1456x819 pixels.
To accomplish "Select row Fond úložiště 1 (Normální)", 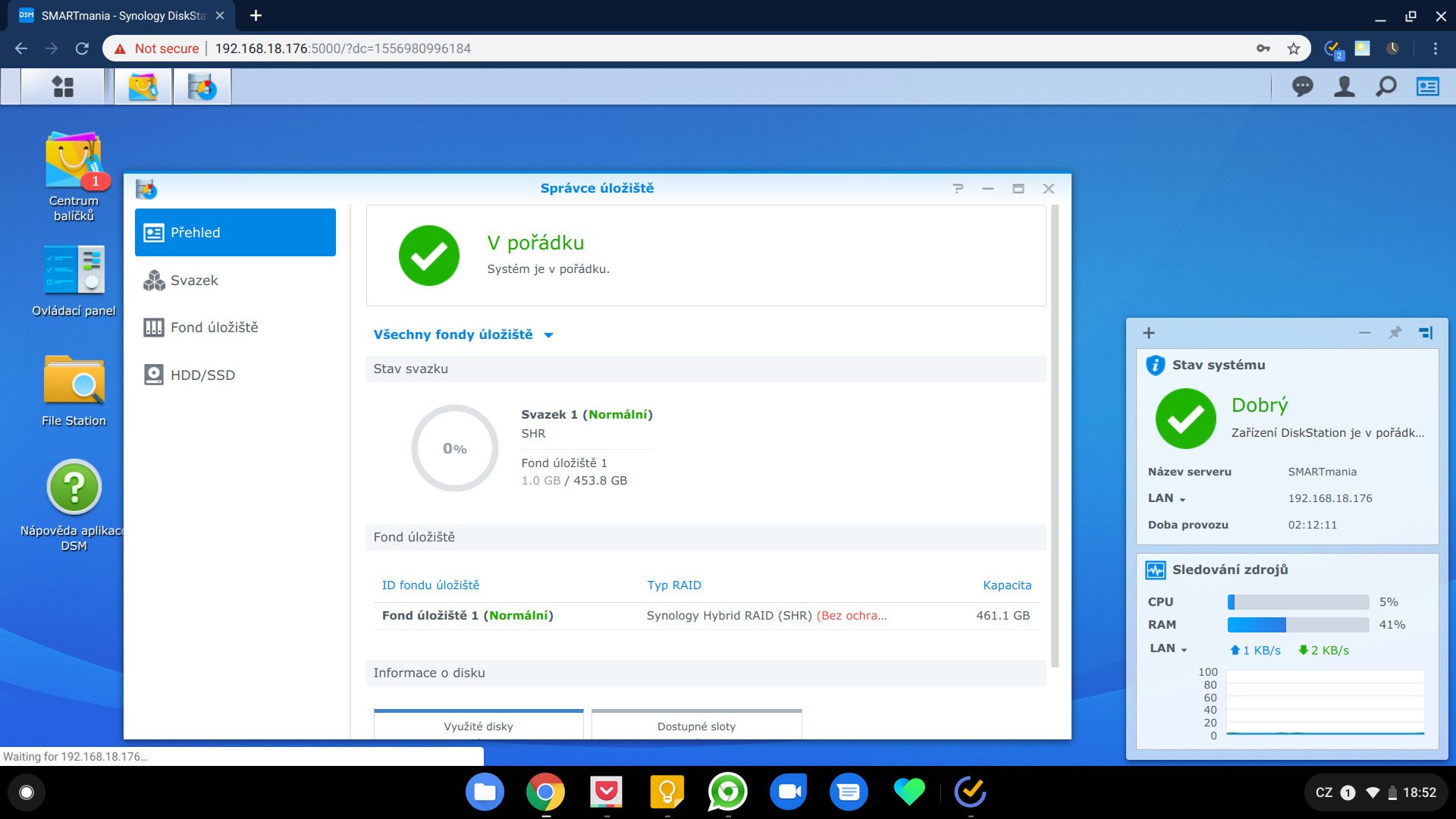I will [x=705, y=616].
